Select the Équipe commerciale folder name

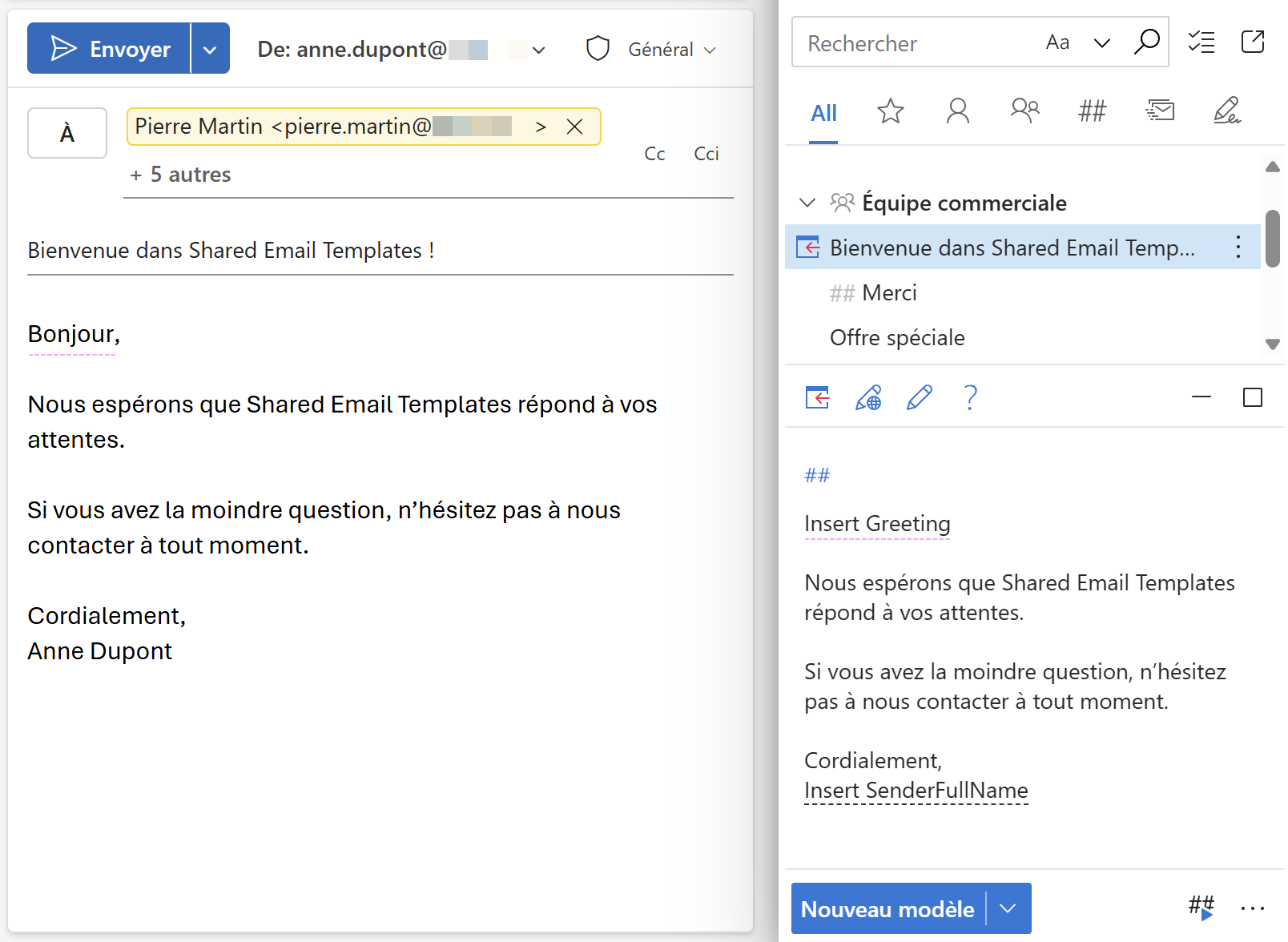(964, 203)
